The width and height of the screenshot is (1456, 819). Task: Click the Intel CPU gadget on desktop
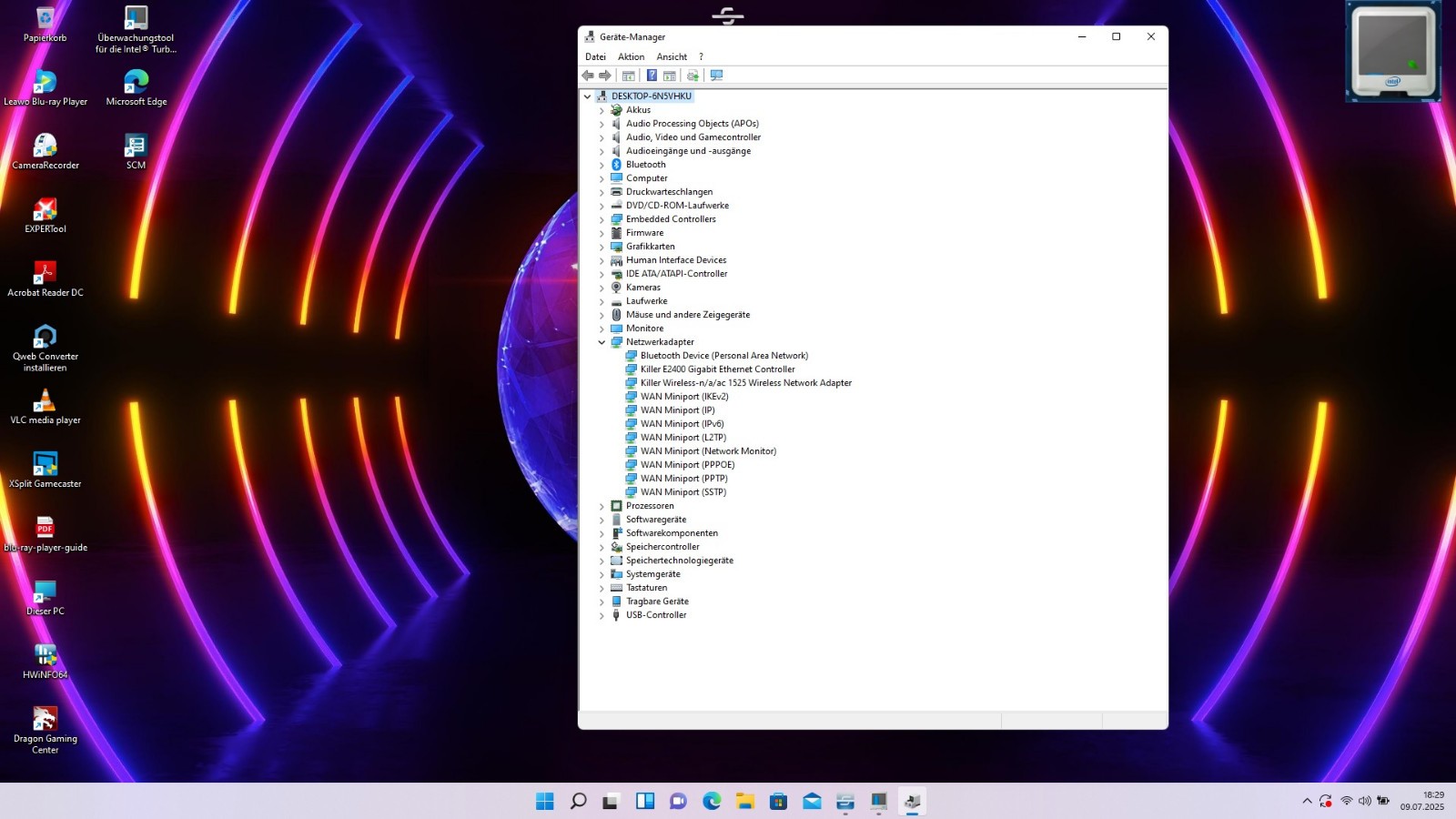[x=1393, y=51]
